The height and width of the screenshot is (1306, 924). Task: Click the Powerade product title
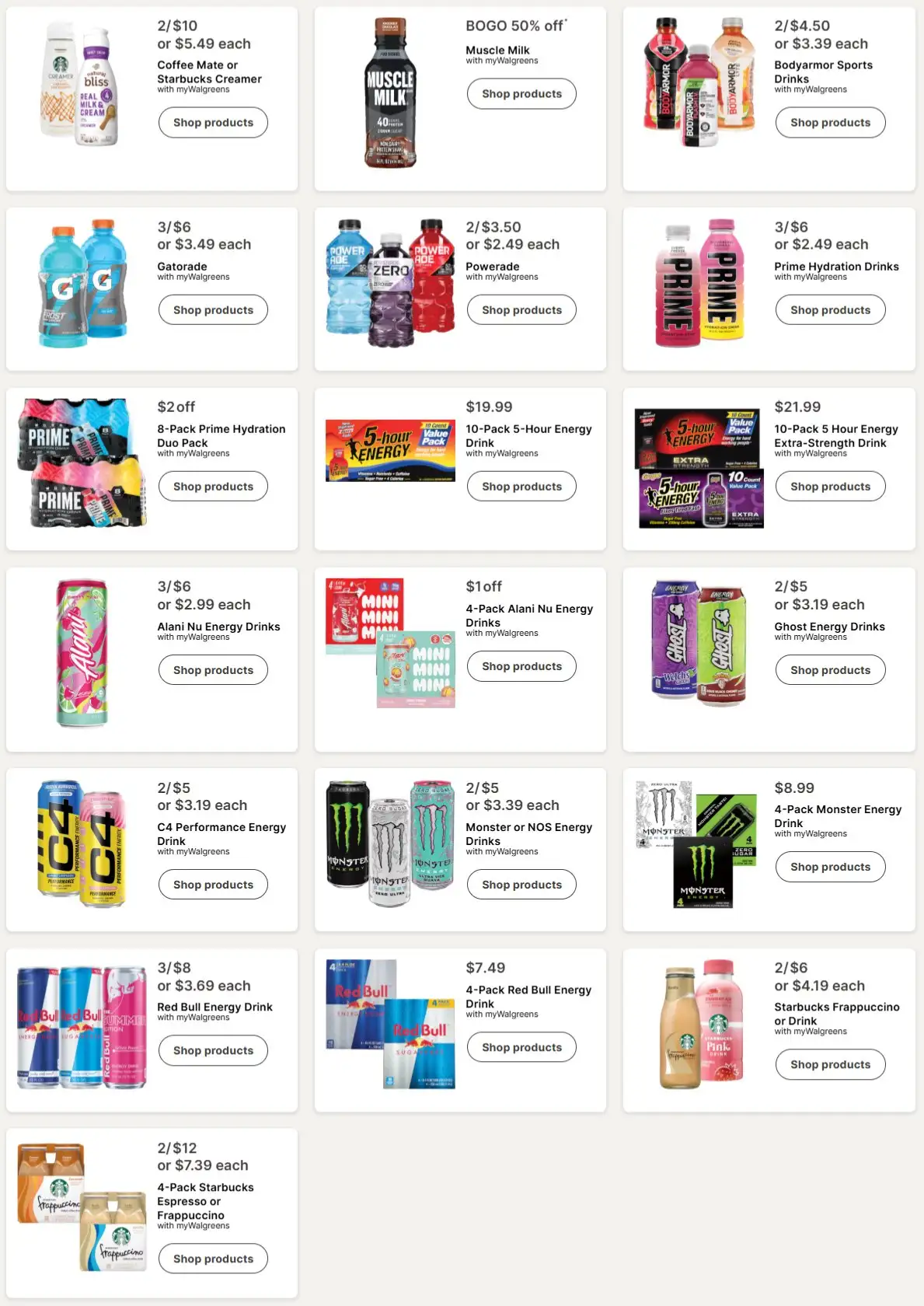(x=493, y=267)
